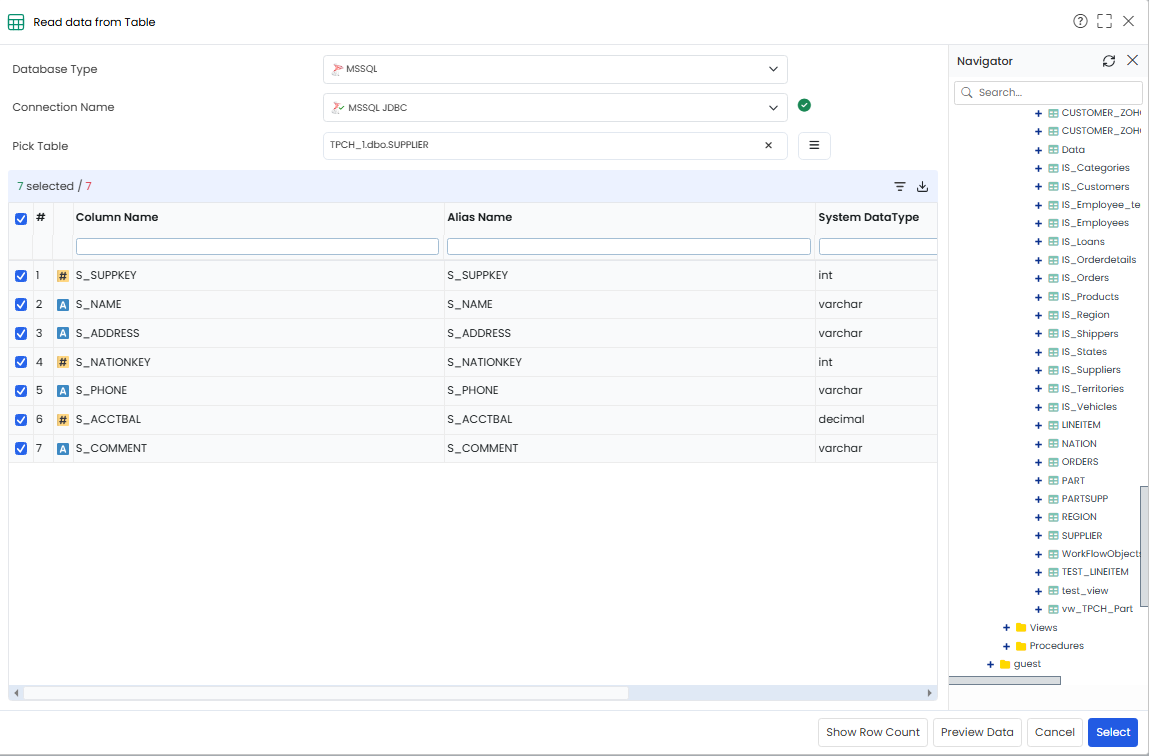Uncheck the S_COMMENT column checkbox

point(21,448)
